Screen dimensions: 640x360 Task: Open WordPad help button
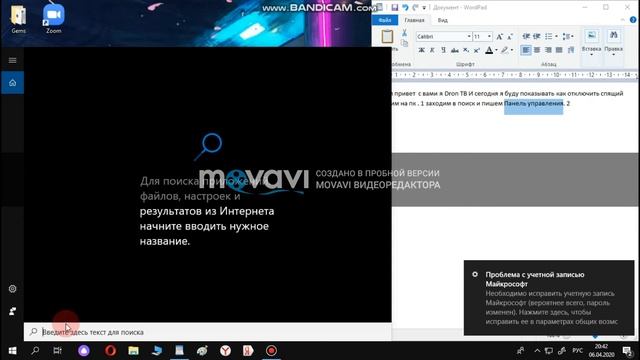tap(633, 20)
